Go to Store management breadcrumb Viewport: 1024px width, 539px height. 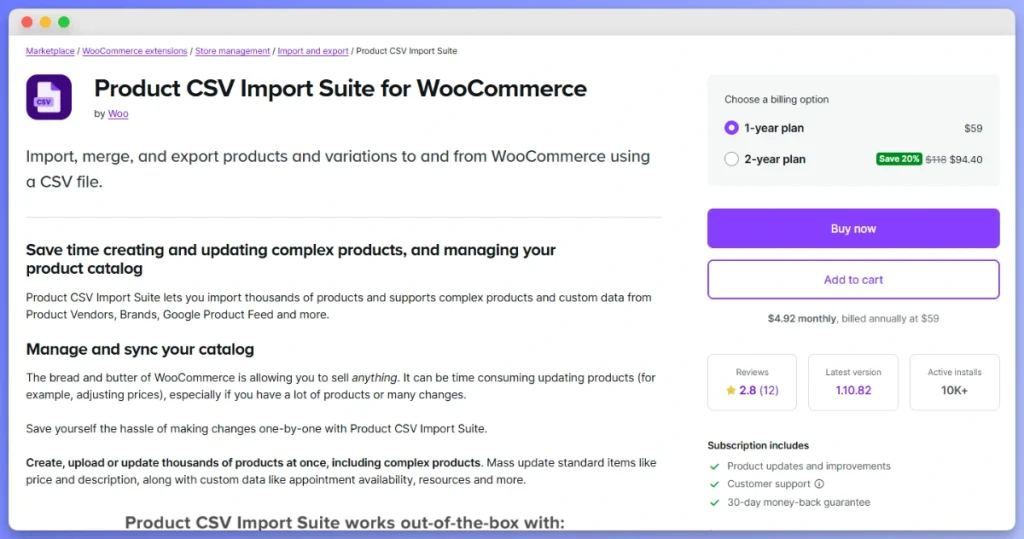pos(232,51)
